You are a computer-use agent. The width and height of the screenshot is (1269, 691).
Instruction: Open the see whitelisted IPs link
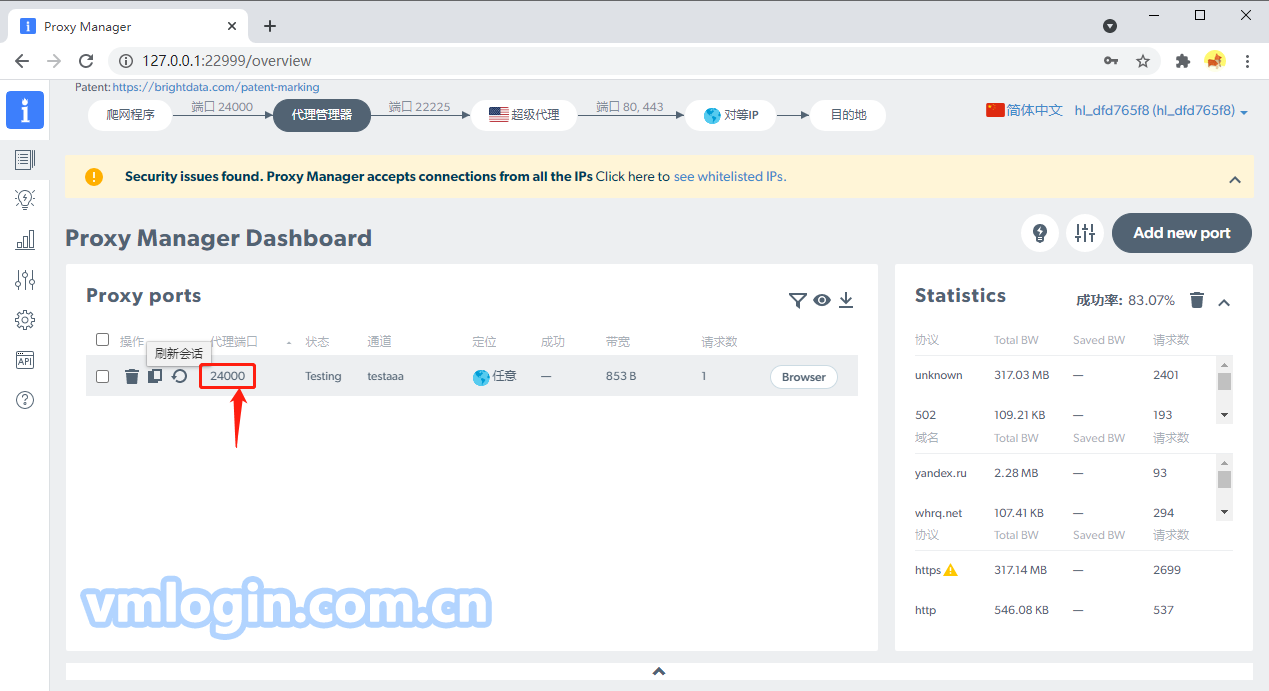coord(730,177)
